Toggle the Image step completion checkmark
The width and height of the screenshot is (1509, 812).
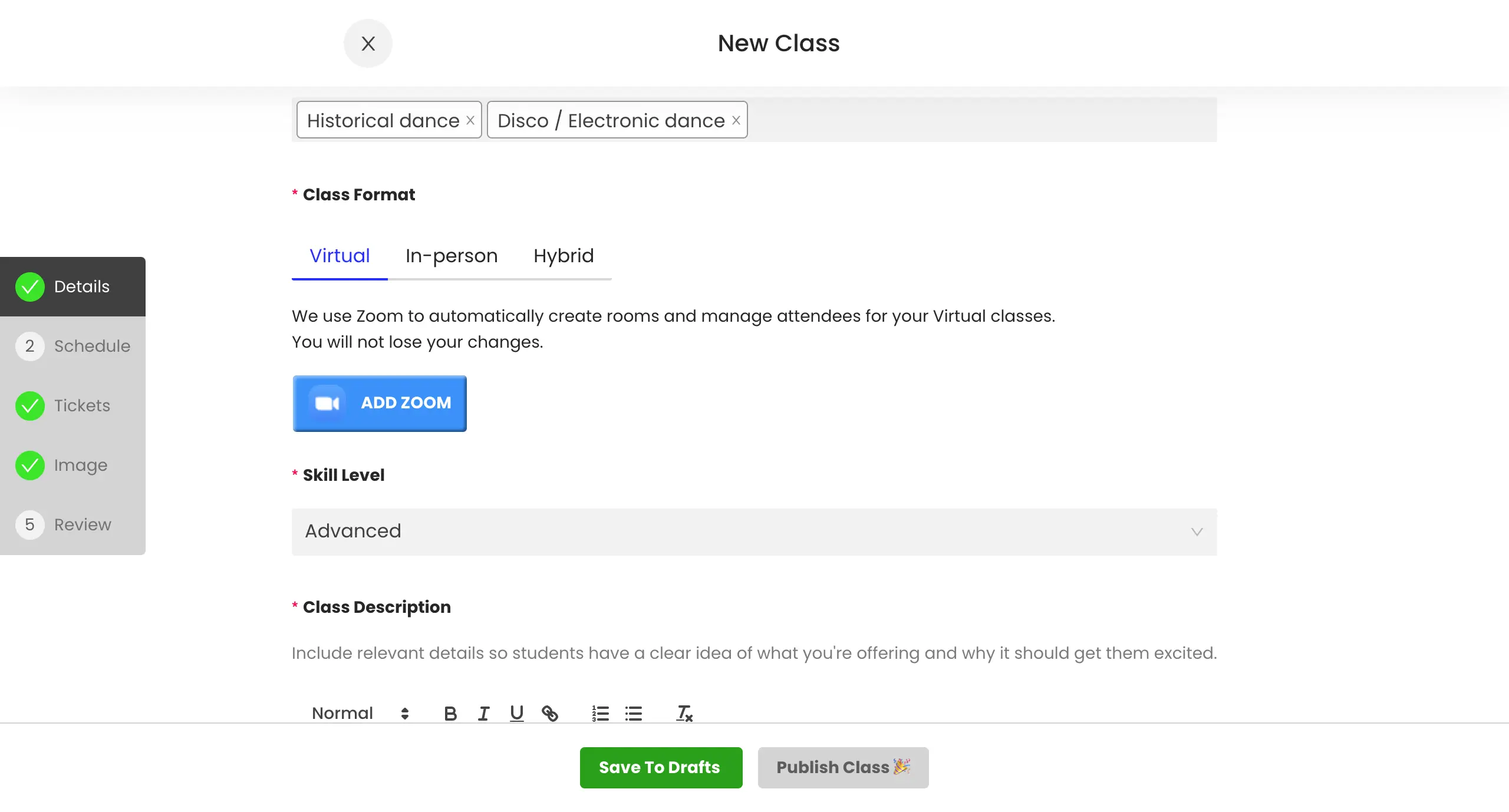click(x=30, y=465)
